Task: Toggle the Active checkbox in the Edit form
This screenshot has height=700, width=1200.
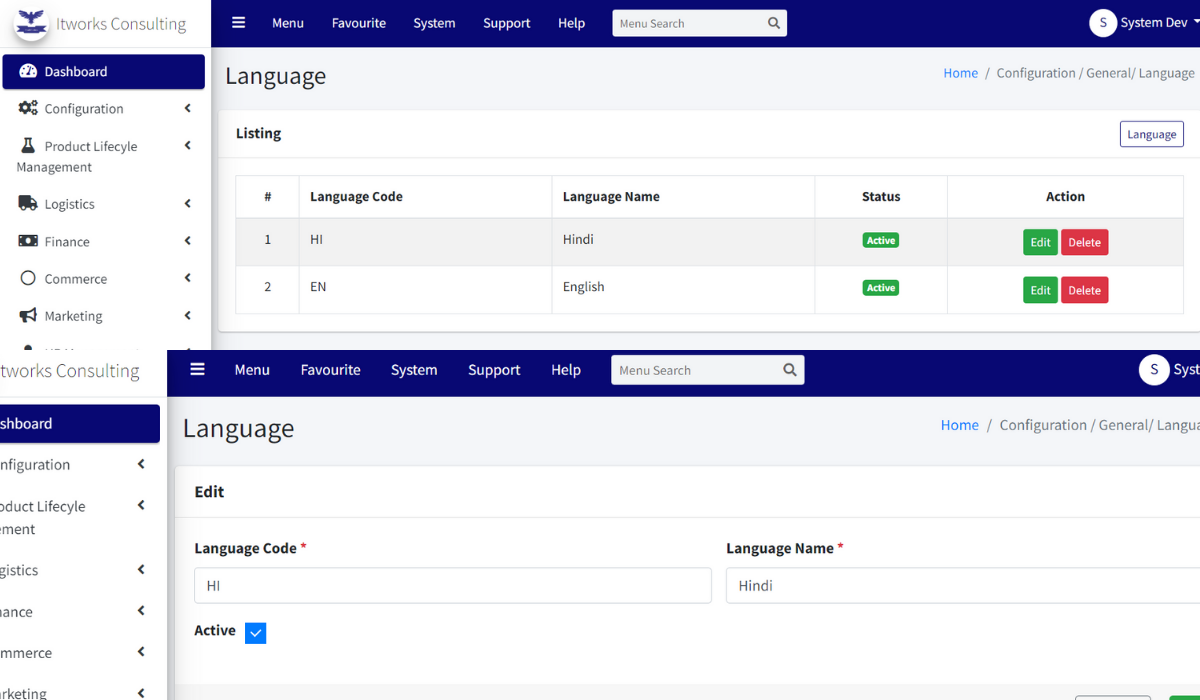Action: (256, 632)
